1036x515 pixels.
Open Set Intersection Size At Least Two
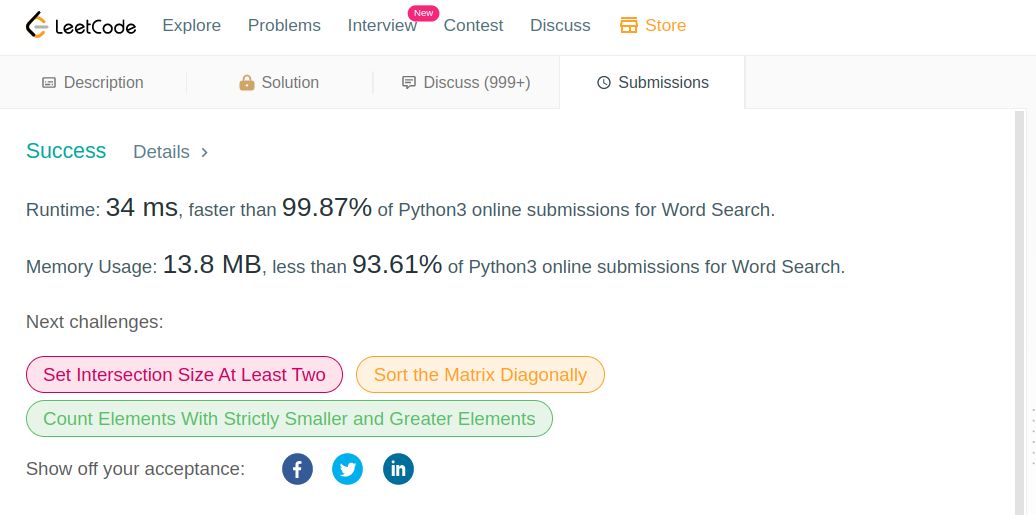(184, 375)
